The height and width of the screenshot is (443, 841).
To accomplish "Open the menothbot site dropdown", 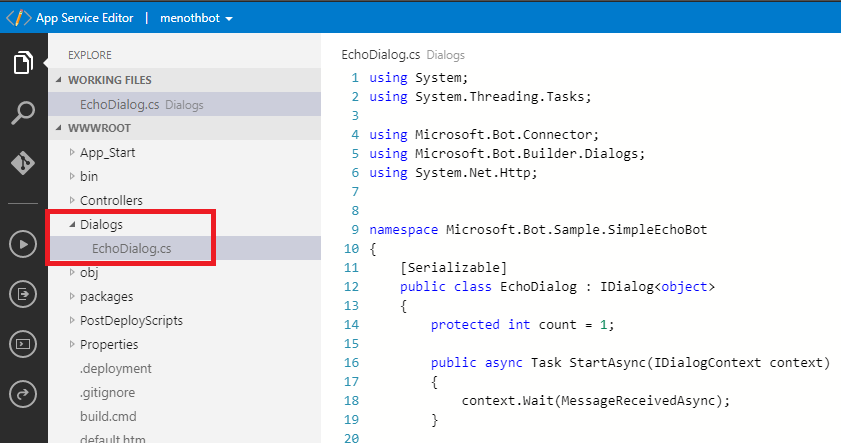I will [x=196, y=18].
